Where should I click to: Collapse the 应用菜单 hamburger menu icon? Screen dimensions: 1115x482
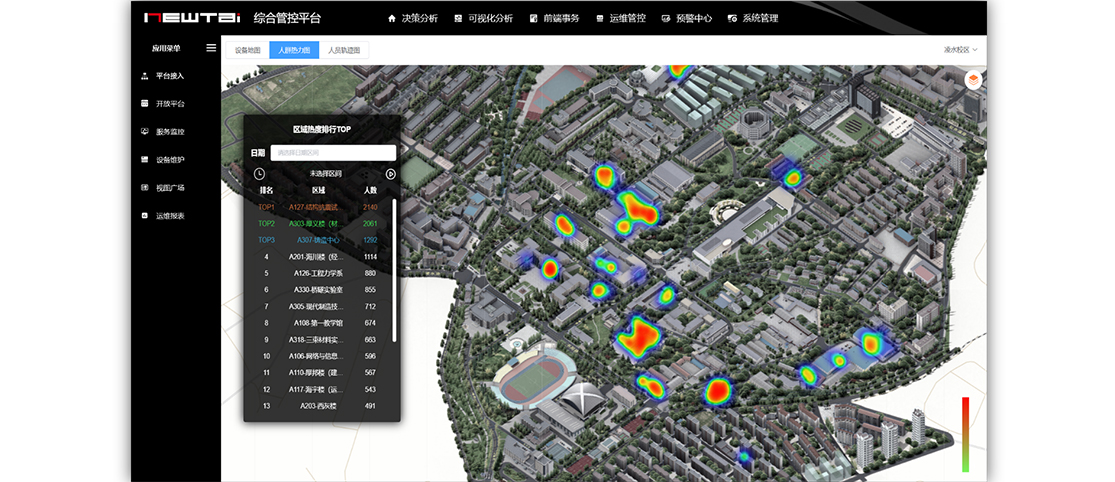[x=211, y=47]
